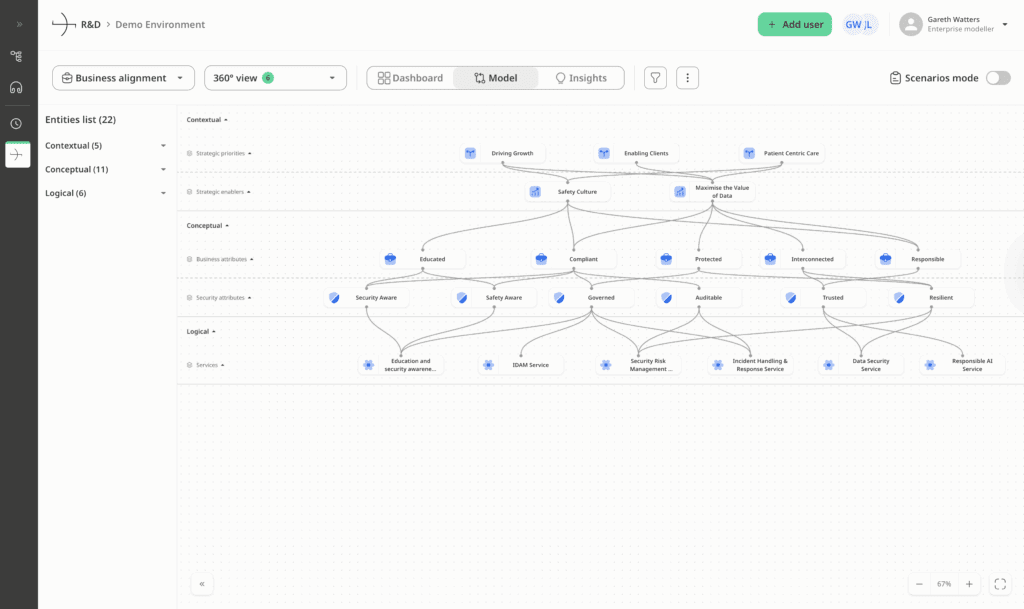Enter fullscreen with the expand icon
The height and width of the screenshot is (609, 1024).
coord(1001,584)
